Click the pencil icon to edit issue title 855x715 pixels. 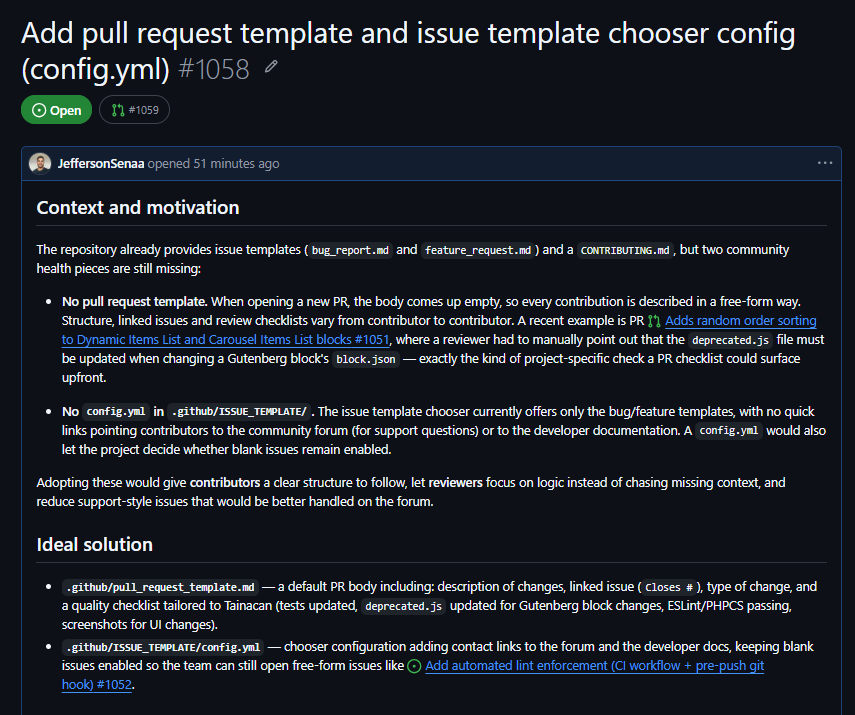[x=272, y=67]
